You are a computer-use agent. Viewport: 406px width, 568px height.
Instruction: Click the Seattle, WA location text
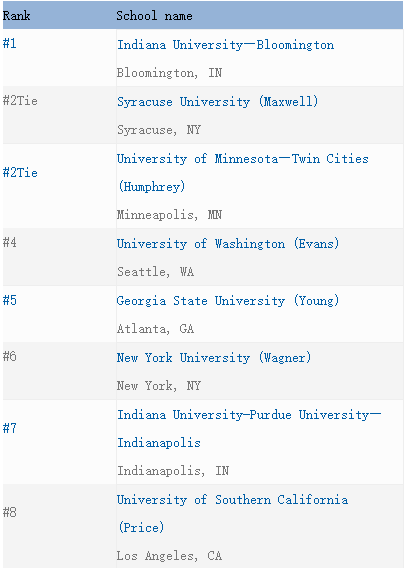(155, 272)
